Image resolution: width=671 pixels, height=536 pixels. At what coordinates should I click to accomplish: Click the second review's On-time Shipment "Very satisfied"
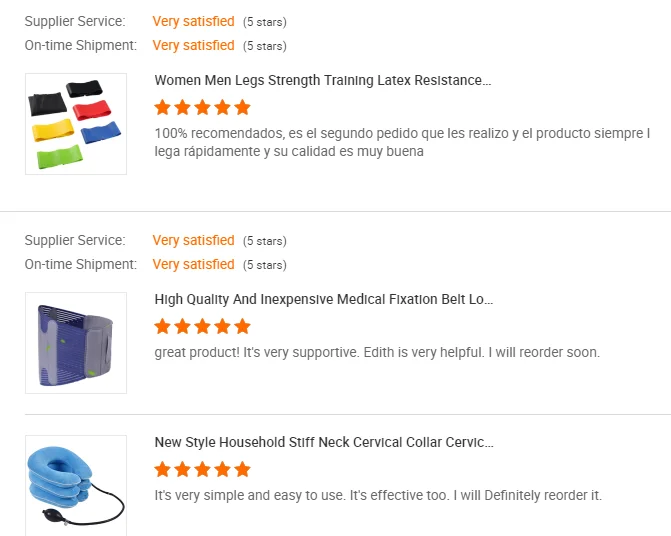[x=193, y=264]
